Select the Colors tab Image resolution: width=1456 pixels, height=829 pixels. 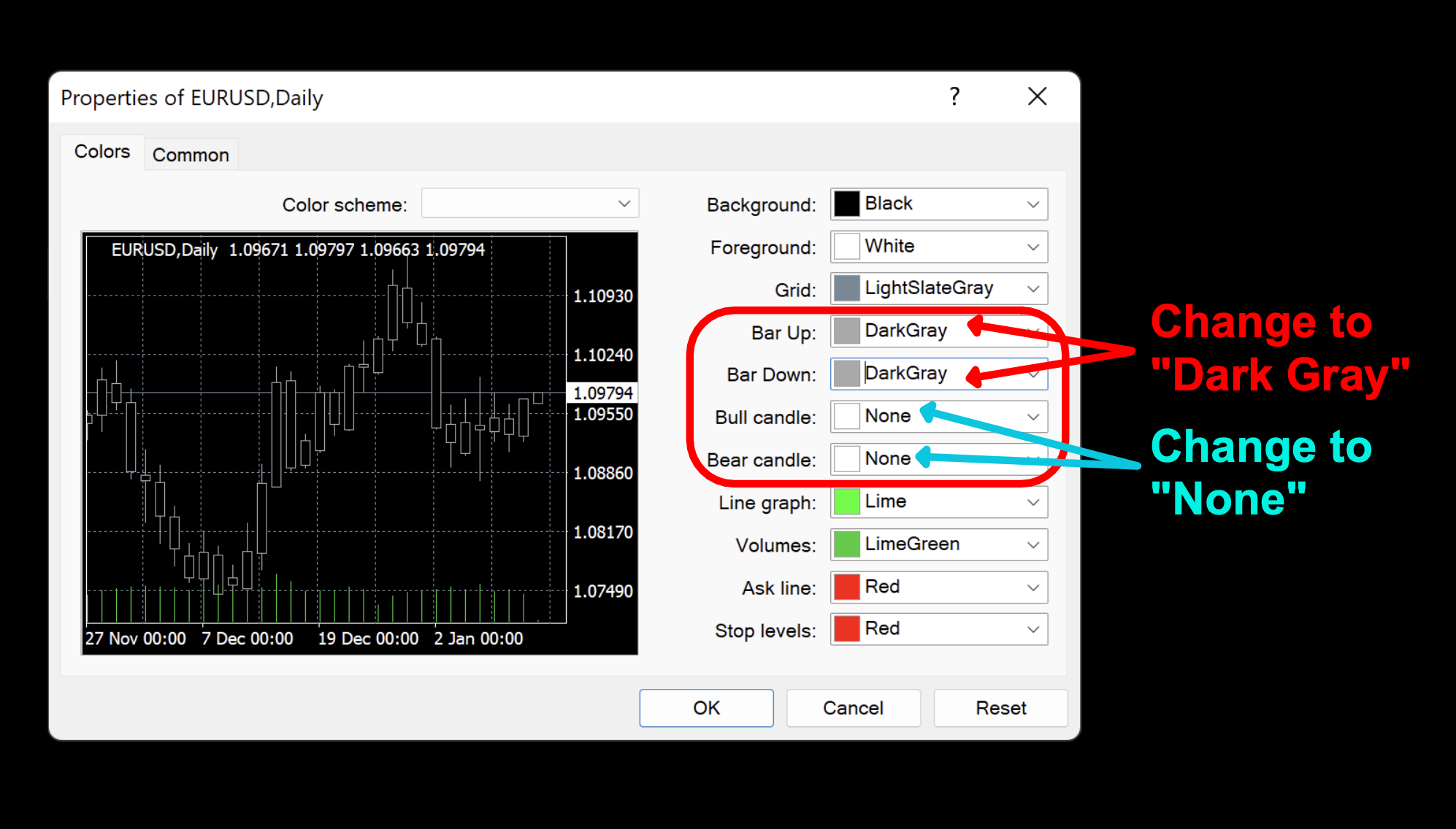pos(102,152)
